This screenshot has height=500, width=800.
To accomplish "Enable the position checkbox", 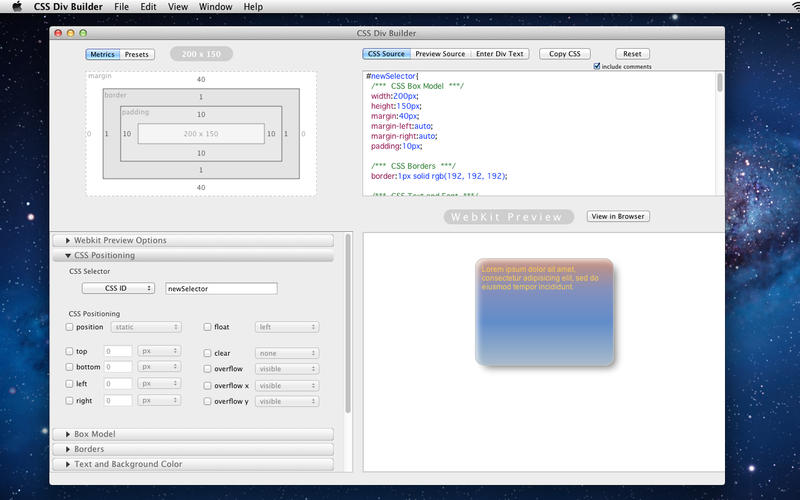I will click(x=69, y=327).
